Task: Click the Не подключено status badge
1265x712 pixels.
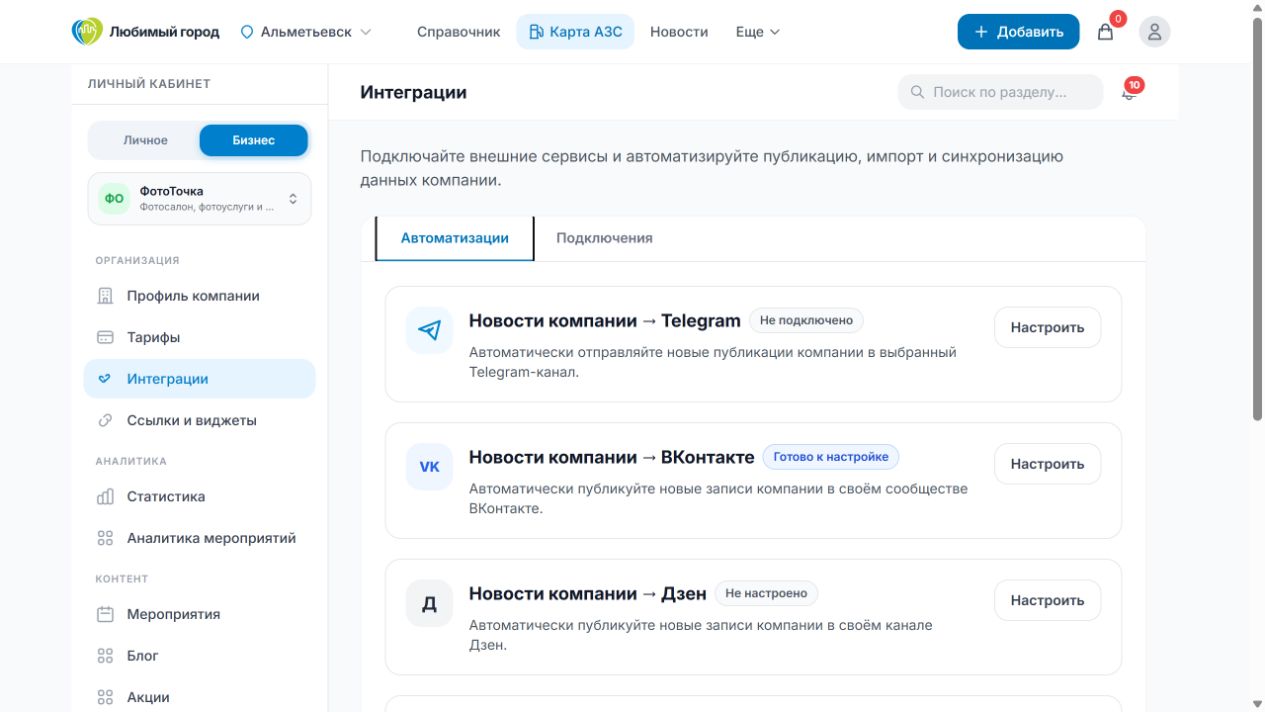Action: click(x=806, y=321)
